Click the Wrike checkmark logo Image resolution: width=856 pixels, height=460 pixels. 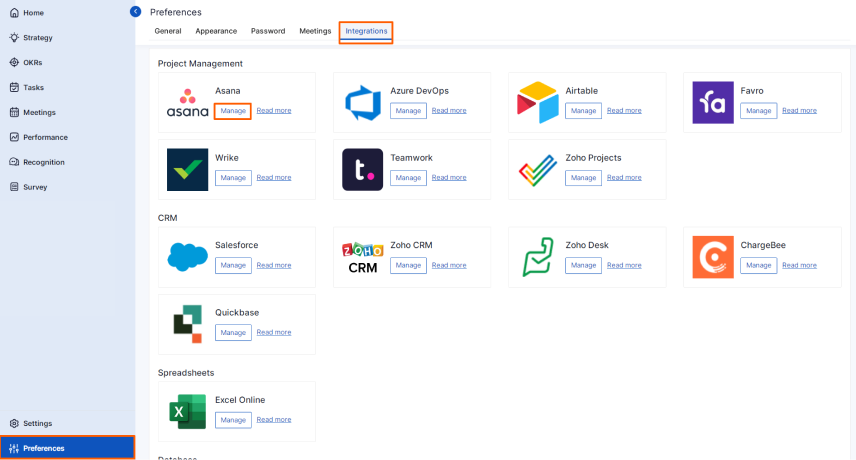click(187, 170)
